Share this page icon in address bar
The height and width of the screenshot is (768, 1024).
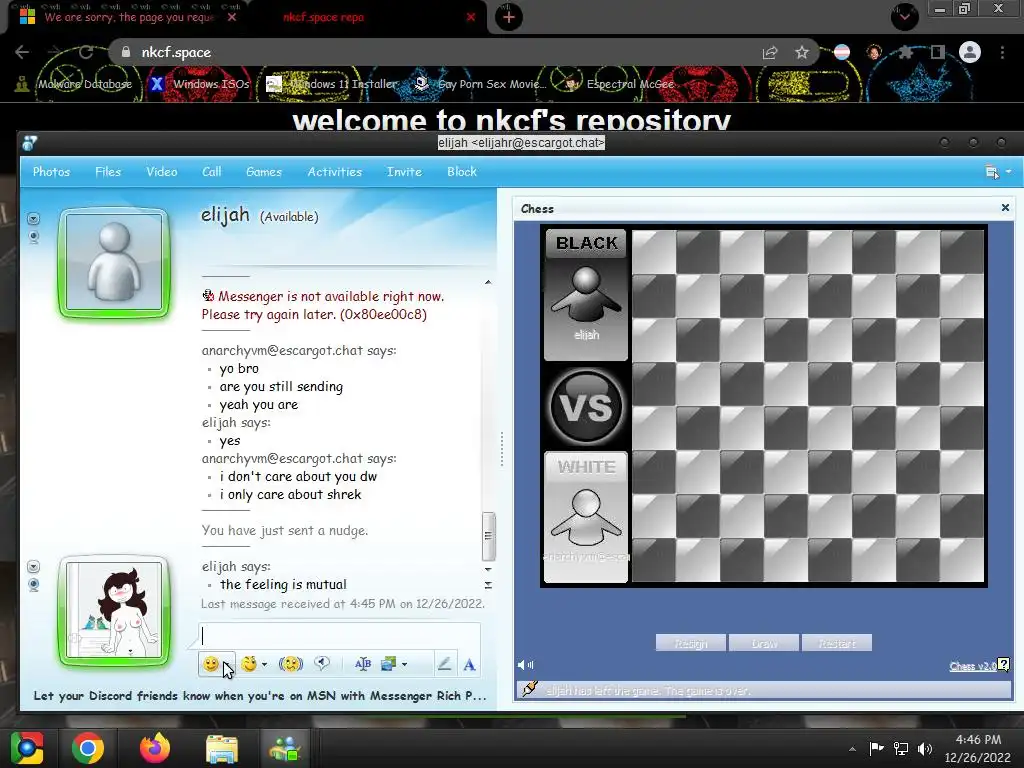(x=770, y=52)
